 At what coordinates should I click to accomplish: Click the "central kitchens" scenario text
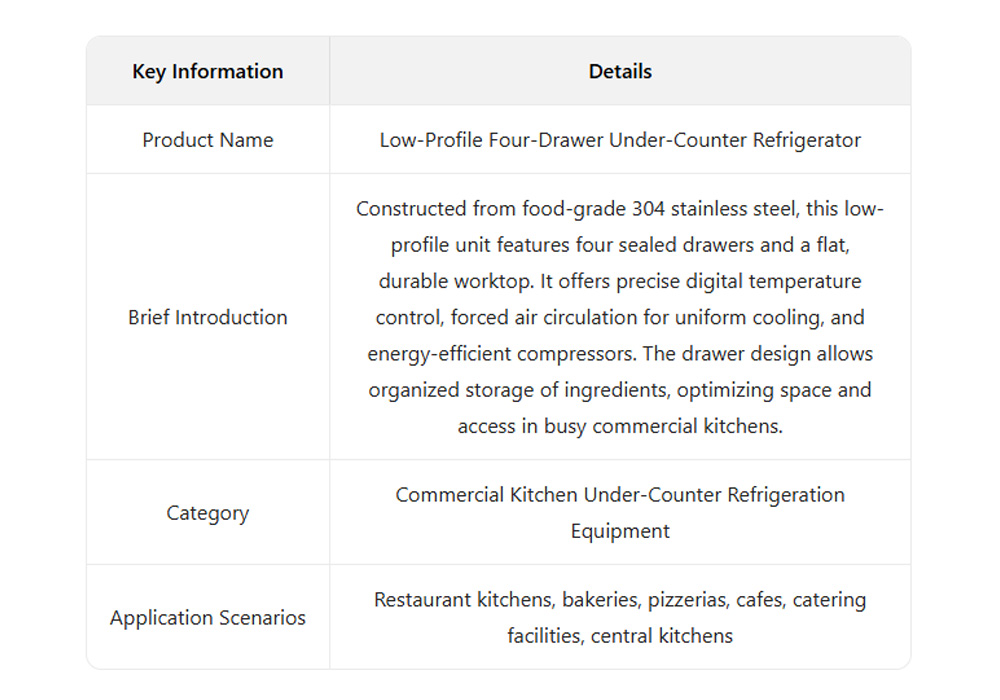662,636
